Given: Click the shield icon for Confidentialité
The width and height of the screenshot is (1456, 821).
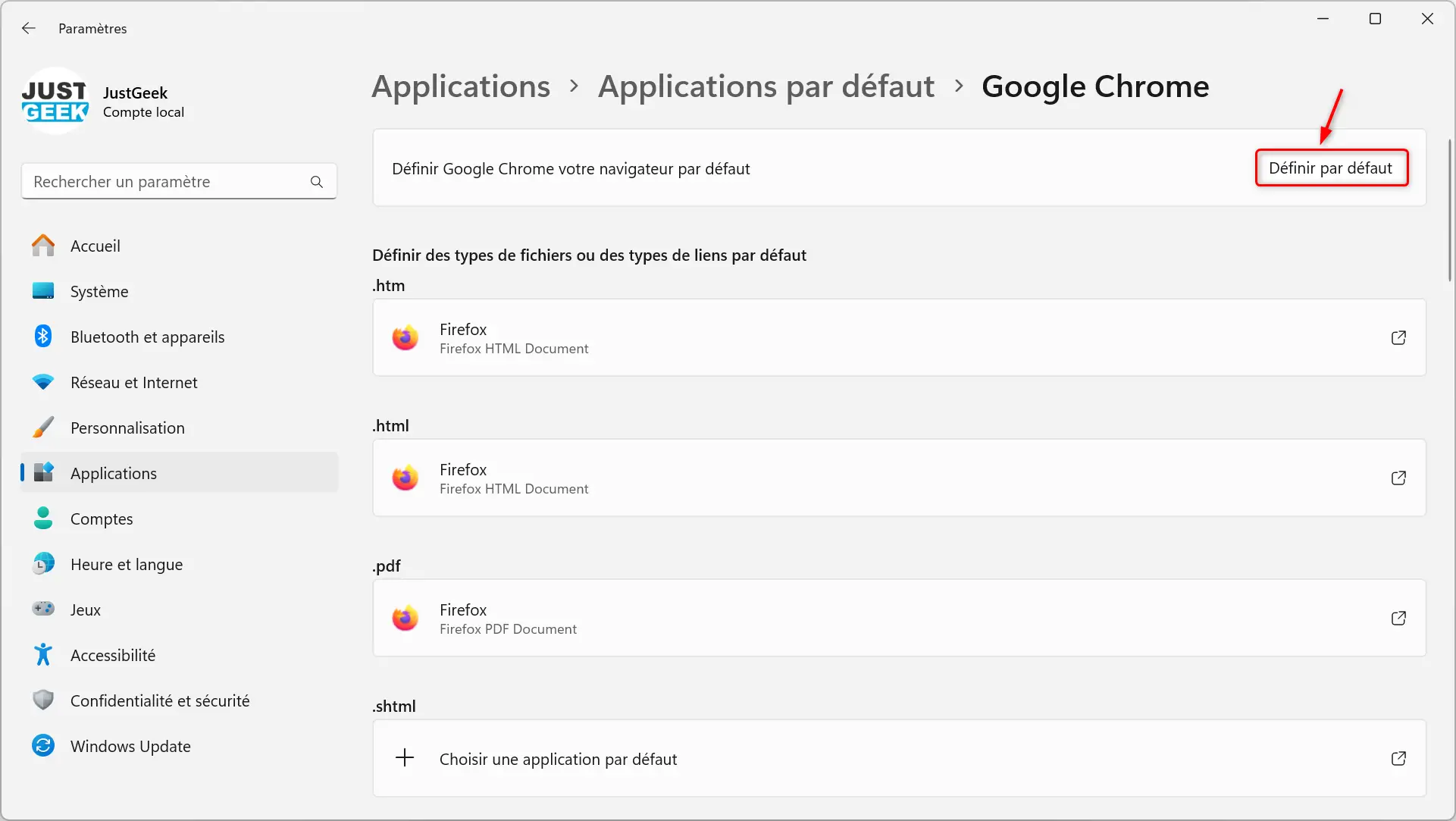Looking at the screenshot, I should pyautogui.click(x=43, y=700).
